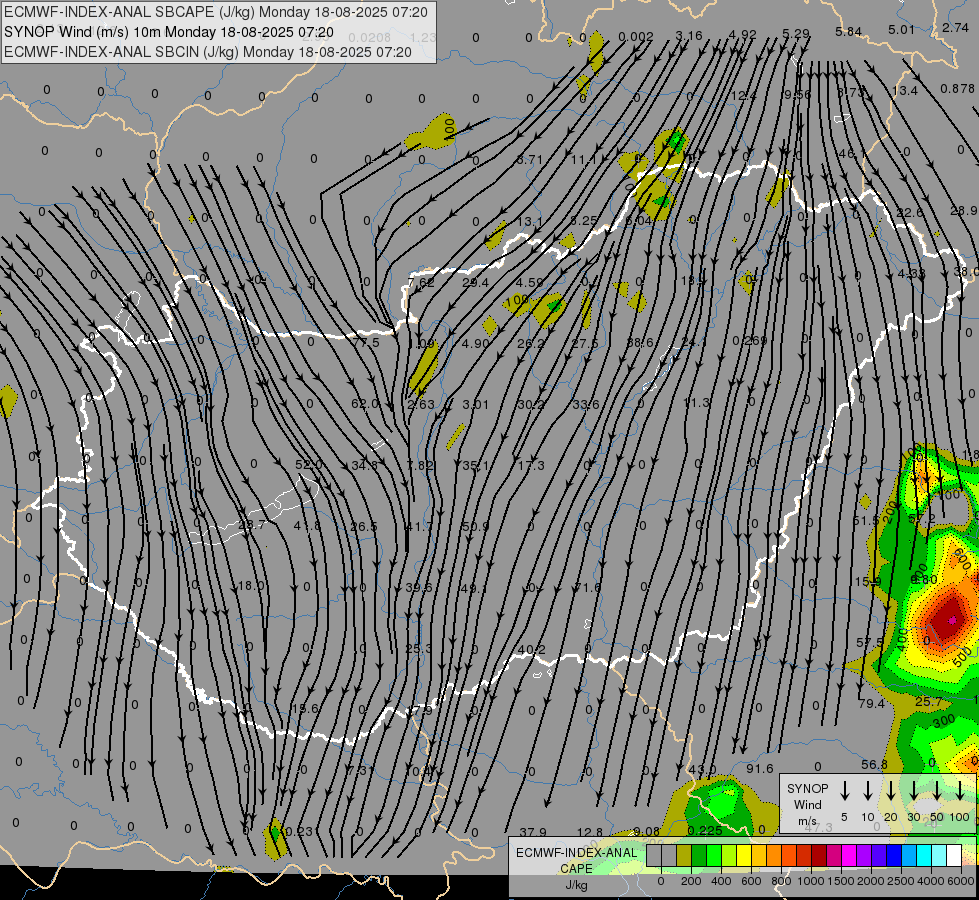Pick the pure blue CAPE legend swatch
Screen dimensions: 979x900
894,856
